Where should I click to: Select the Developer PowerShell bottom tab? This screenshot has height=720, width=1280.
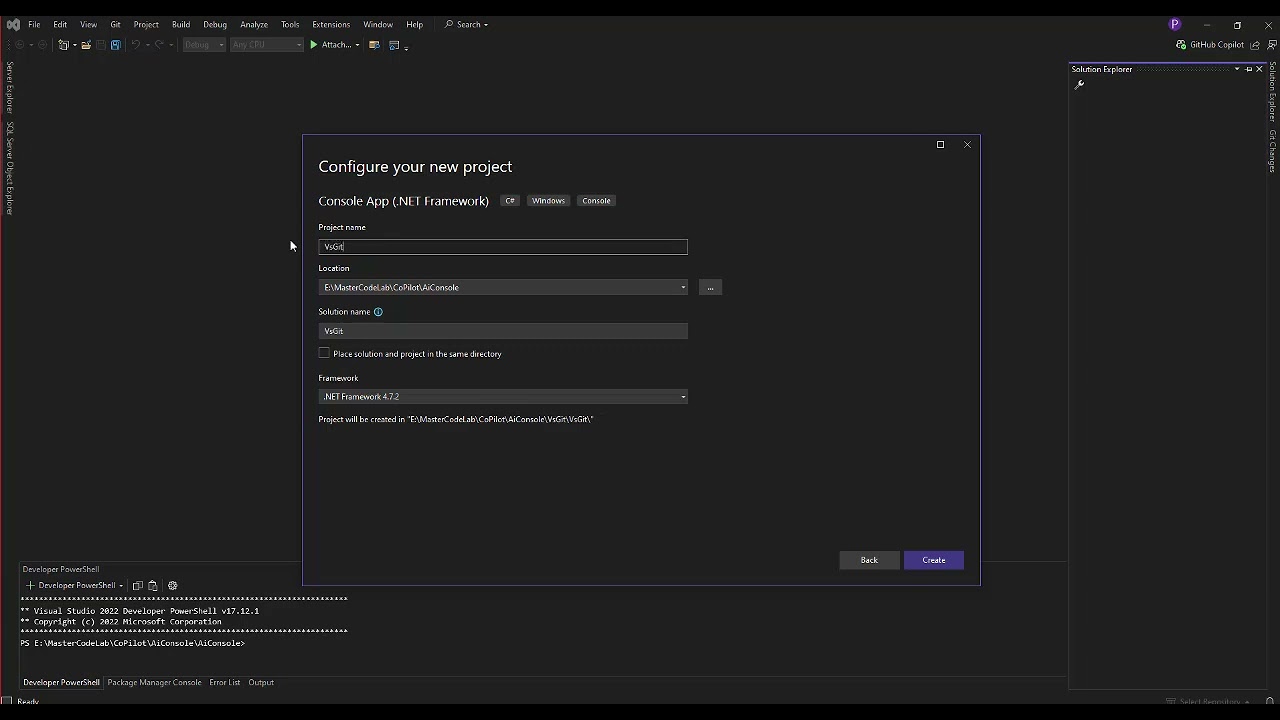[x=61, y=683]
